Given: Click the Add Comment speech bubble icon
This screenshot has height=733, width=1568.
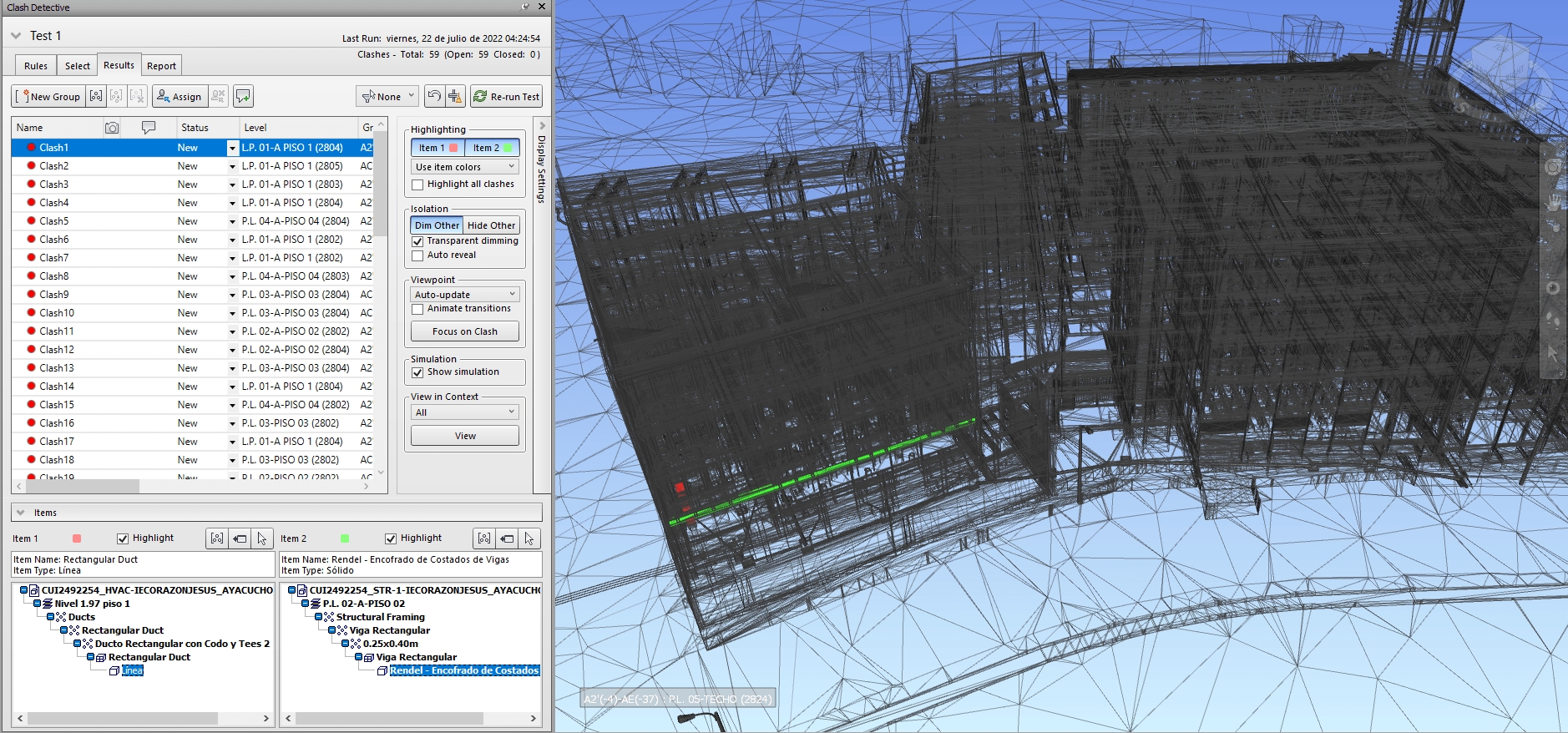Looking at the screenshot, I should point(243,97).
